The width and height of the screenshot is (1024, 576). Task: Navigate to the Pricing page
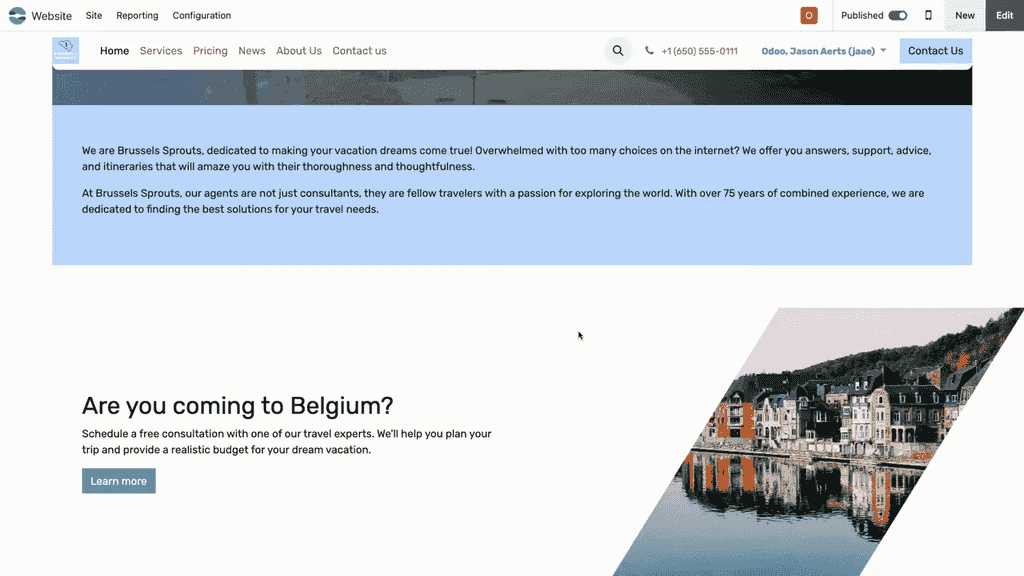(x=210, y=51)
